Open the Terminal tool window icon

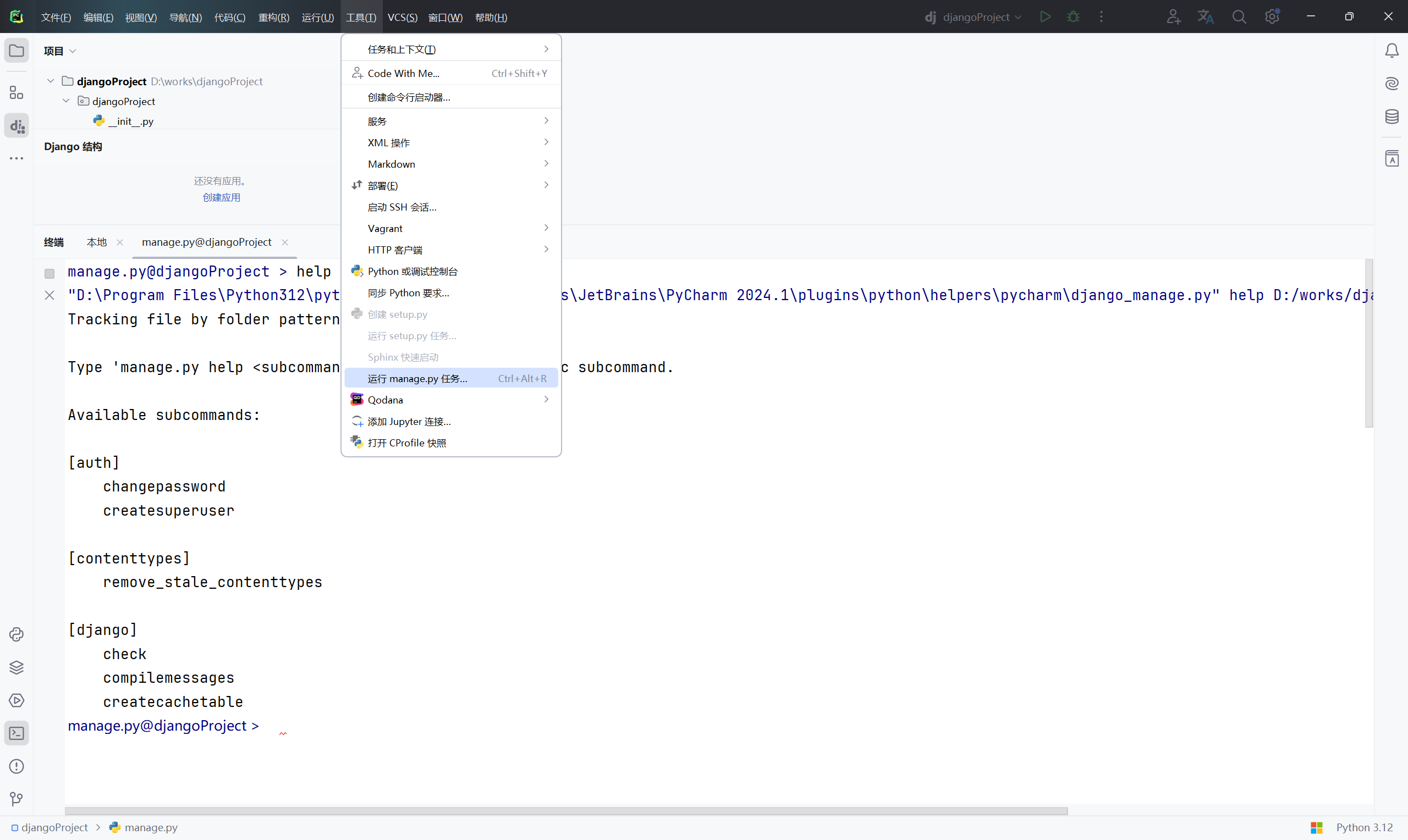point(16,733)
